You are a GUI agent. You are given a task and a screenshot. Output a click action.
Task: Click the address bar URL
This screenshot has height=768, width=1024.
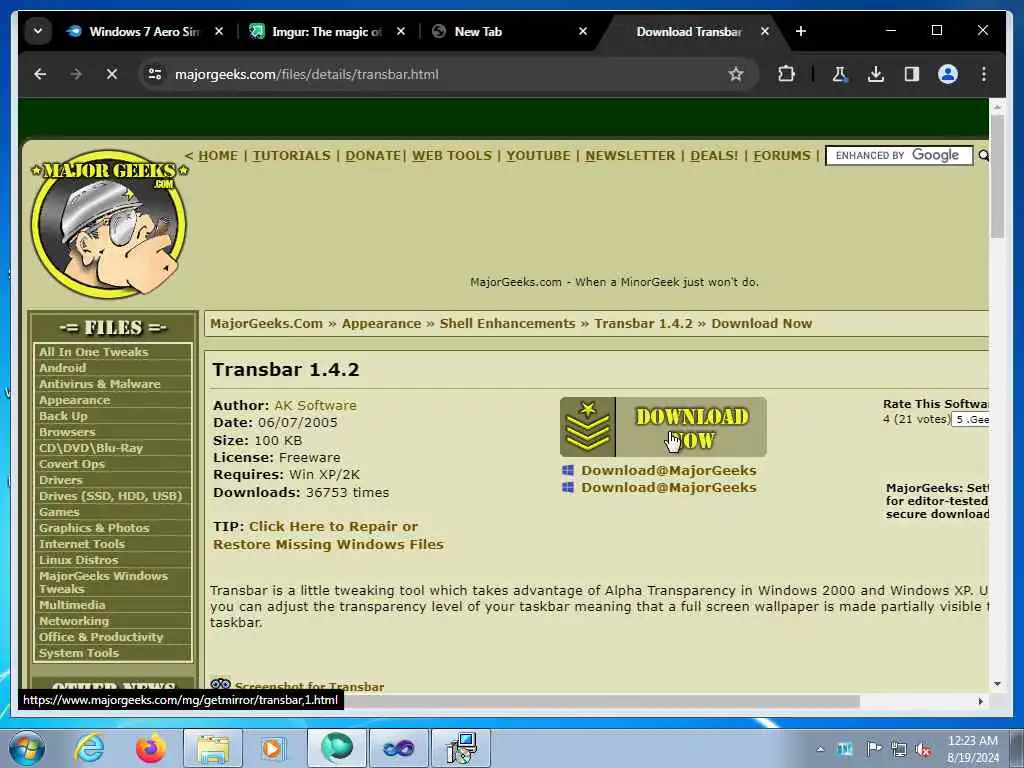coord(306,74)
